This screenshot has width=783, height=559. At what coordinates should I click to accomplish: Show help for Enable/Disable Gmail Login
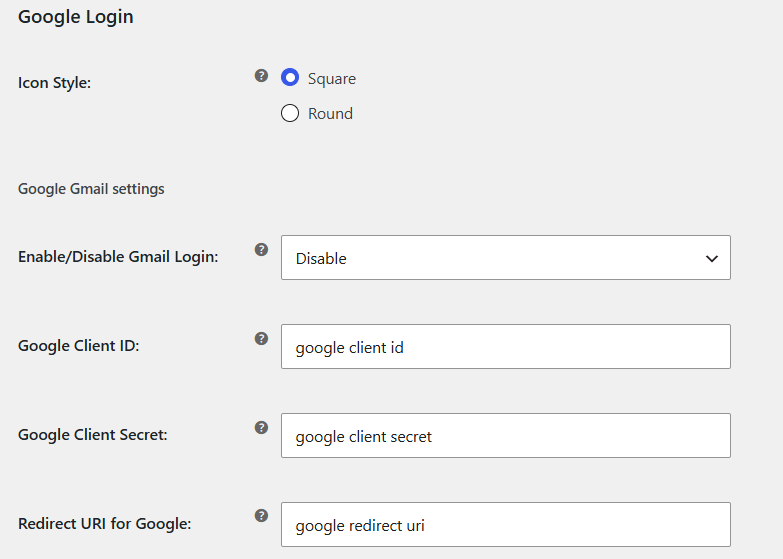pyautogui.click(x=261, y=250)
